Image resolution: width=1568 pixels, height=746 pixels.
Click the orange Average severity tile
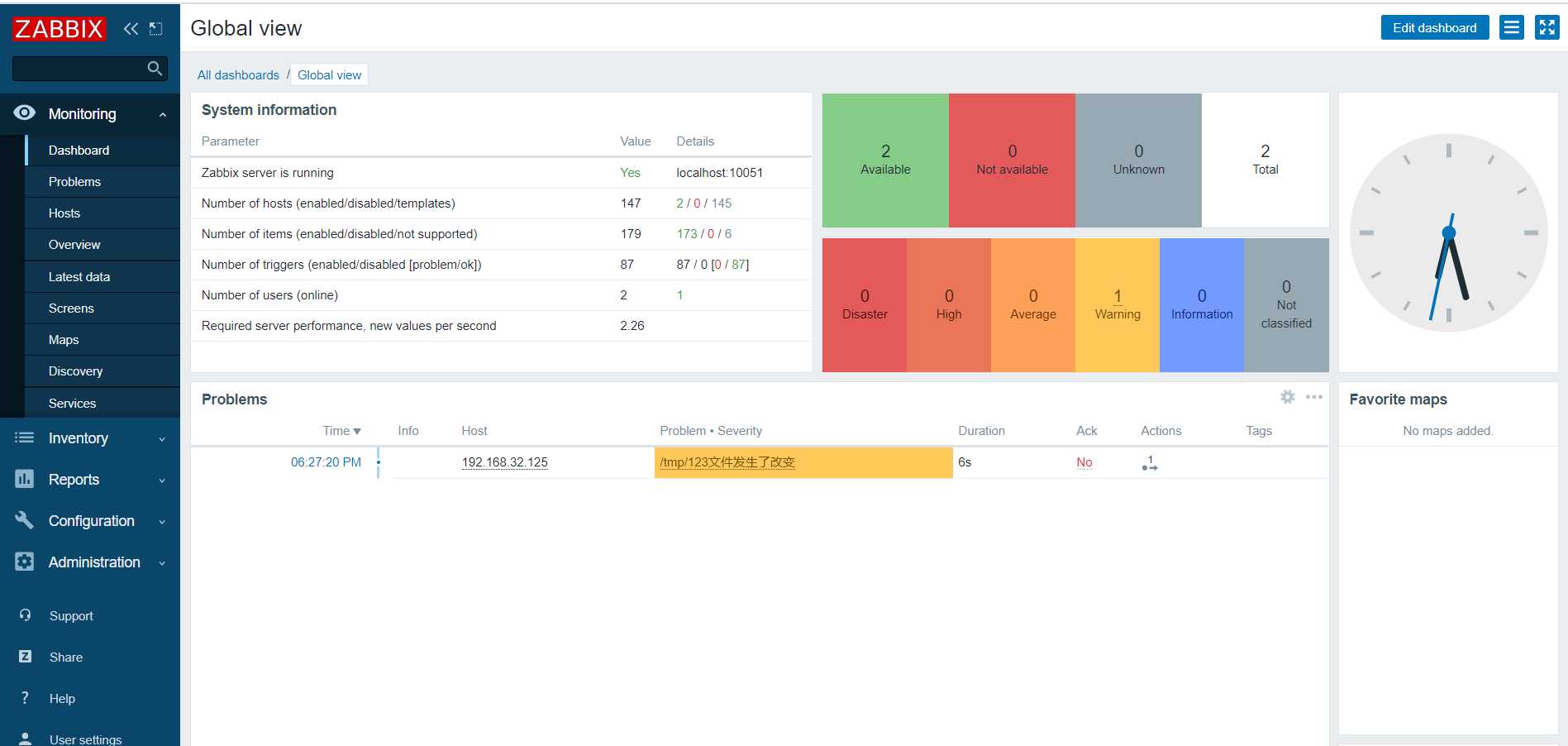click(x=1033, y=305)
